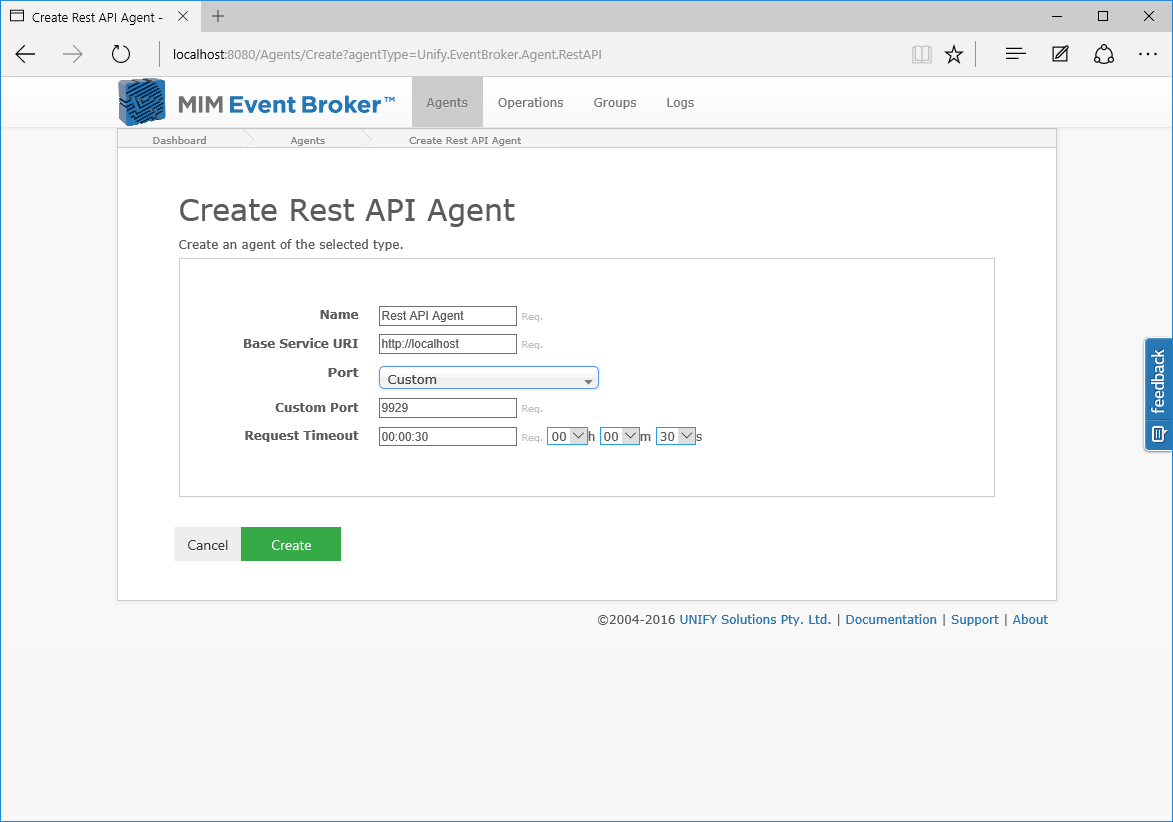Add page to favorites star icon
Image resolution: width=1173 pixels, height=822 pixels.
(x=954, y=54)
